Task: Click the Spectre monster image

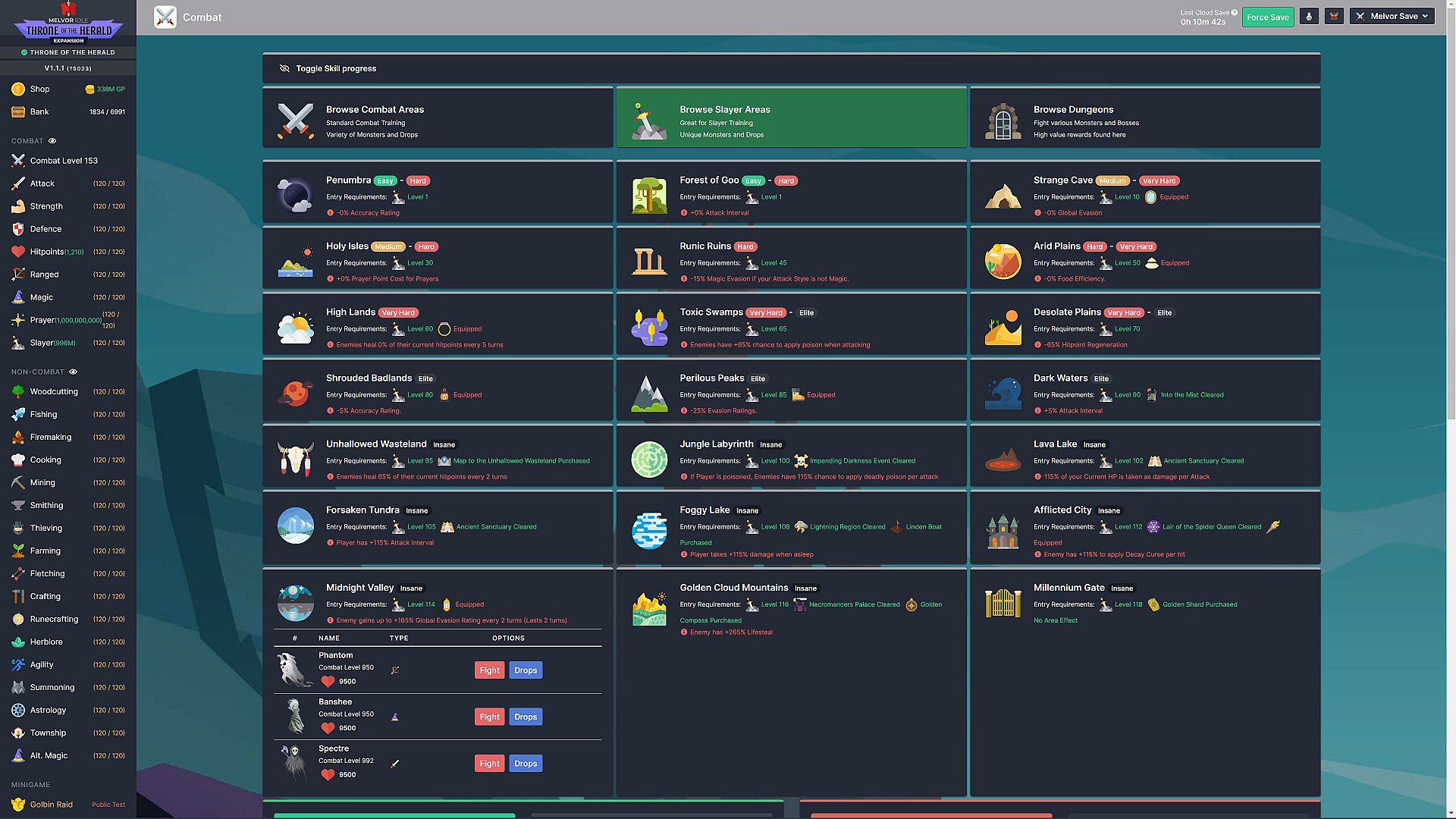Action: [x=294, y=763]
